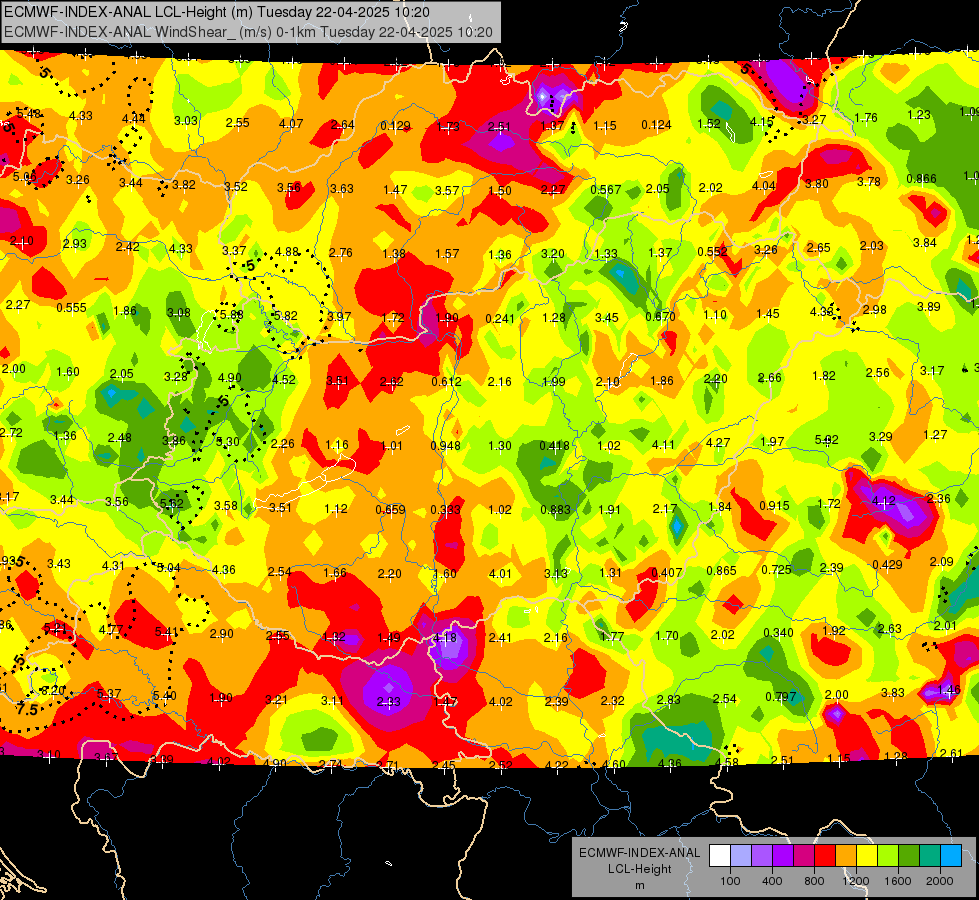
Task: Click the 7.5 dotted contour label
Action: click(27, 710)
